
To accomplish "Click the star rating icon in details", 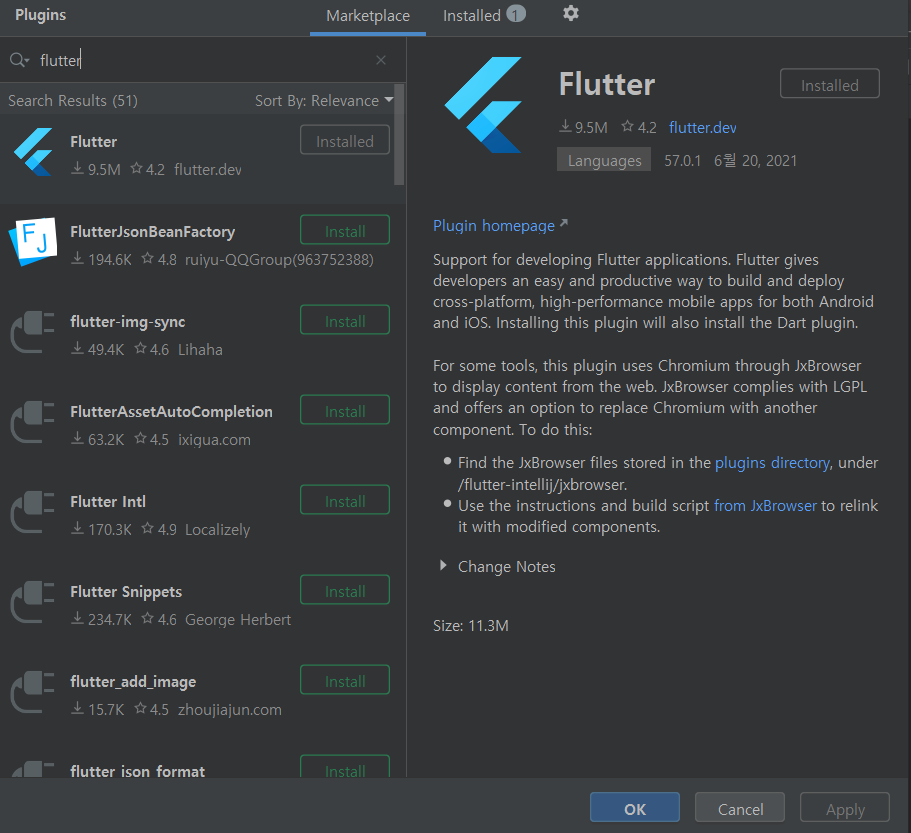I will click(627, 126).
